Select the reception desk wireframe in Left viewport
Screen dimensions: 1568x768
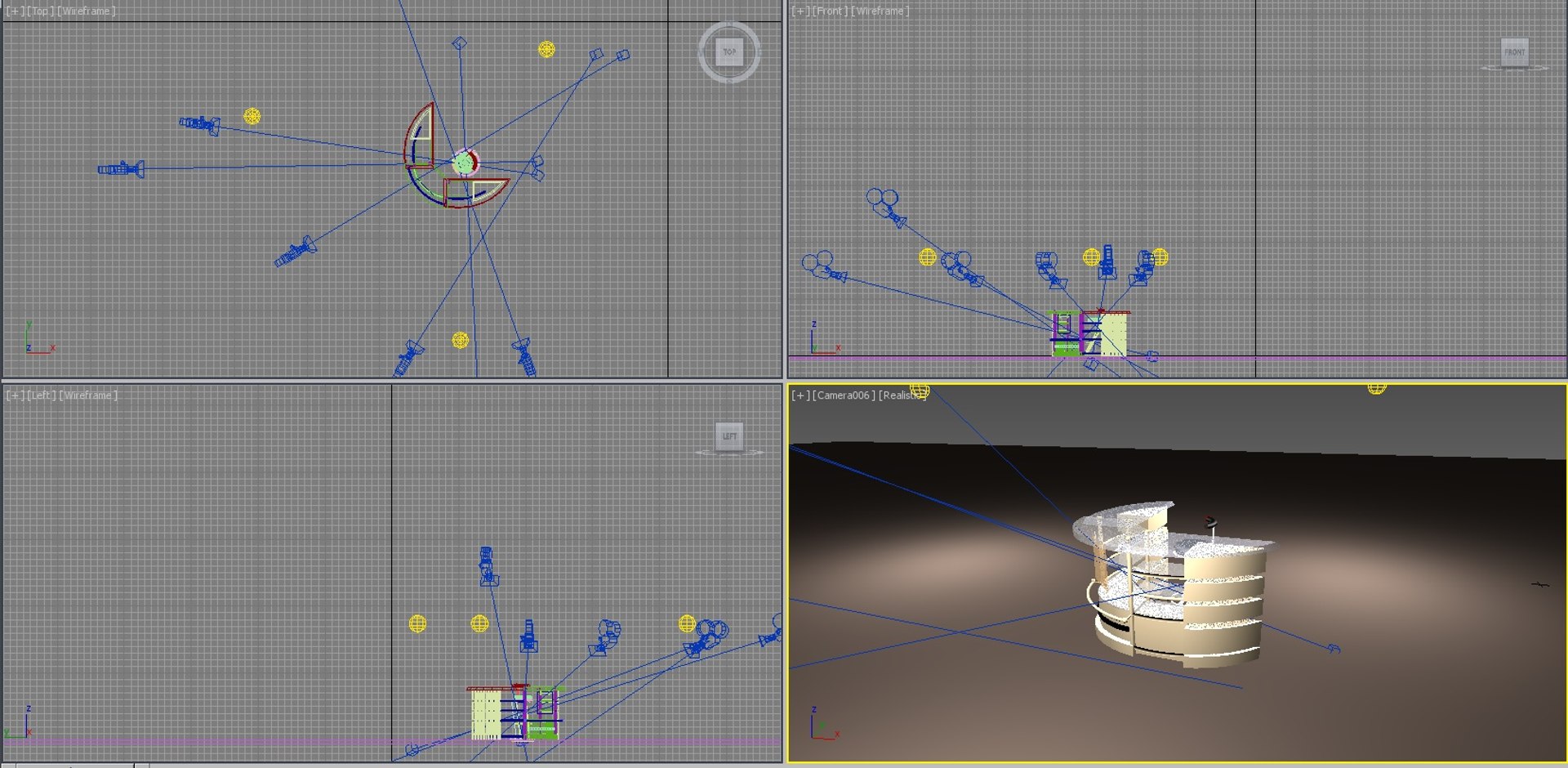click(515, 712)
